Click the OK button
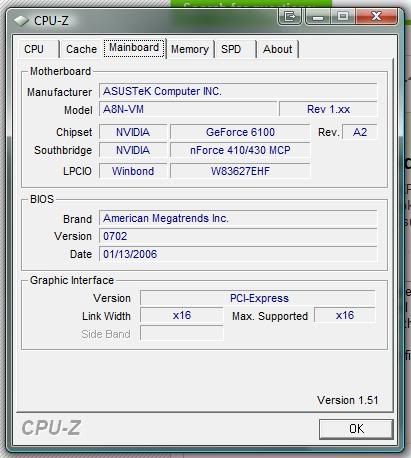The width and height of the screenshot is (411, 458). 356,429
